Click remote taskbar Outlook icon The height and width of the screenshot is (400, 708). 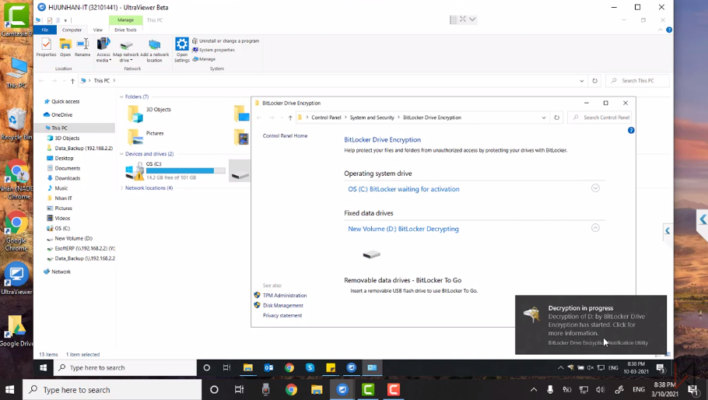(268, 367)
